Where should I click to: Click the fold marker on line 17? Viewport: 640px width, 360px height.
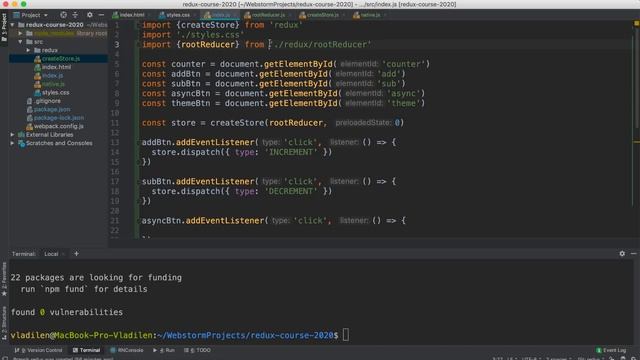pos(138,182)
